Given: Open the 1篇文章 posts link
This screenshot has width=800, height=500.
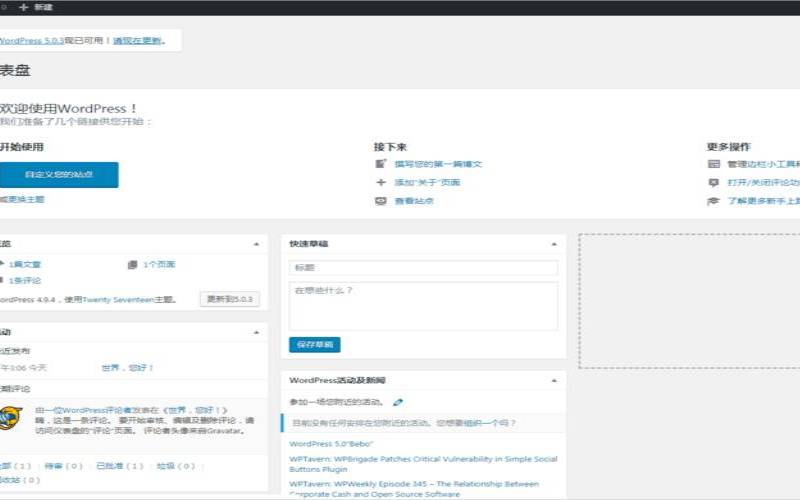Looking at the screenshot, I should (24, 265).
